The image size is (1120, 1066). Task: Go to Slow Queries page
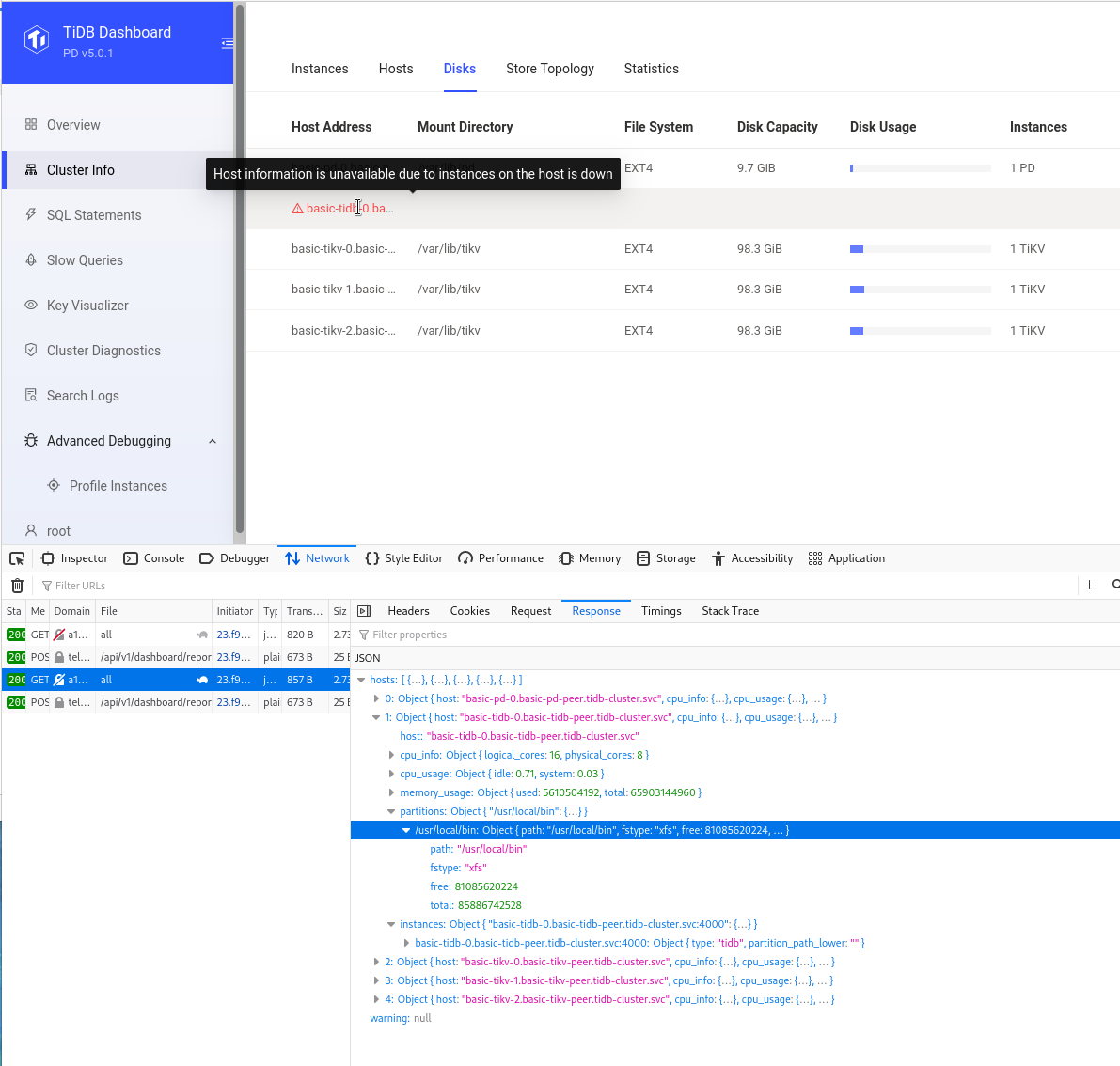pos(85,259)
